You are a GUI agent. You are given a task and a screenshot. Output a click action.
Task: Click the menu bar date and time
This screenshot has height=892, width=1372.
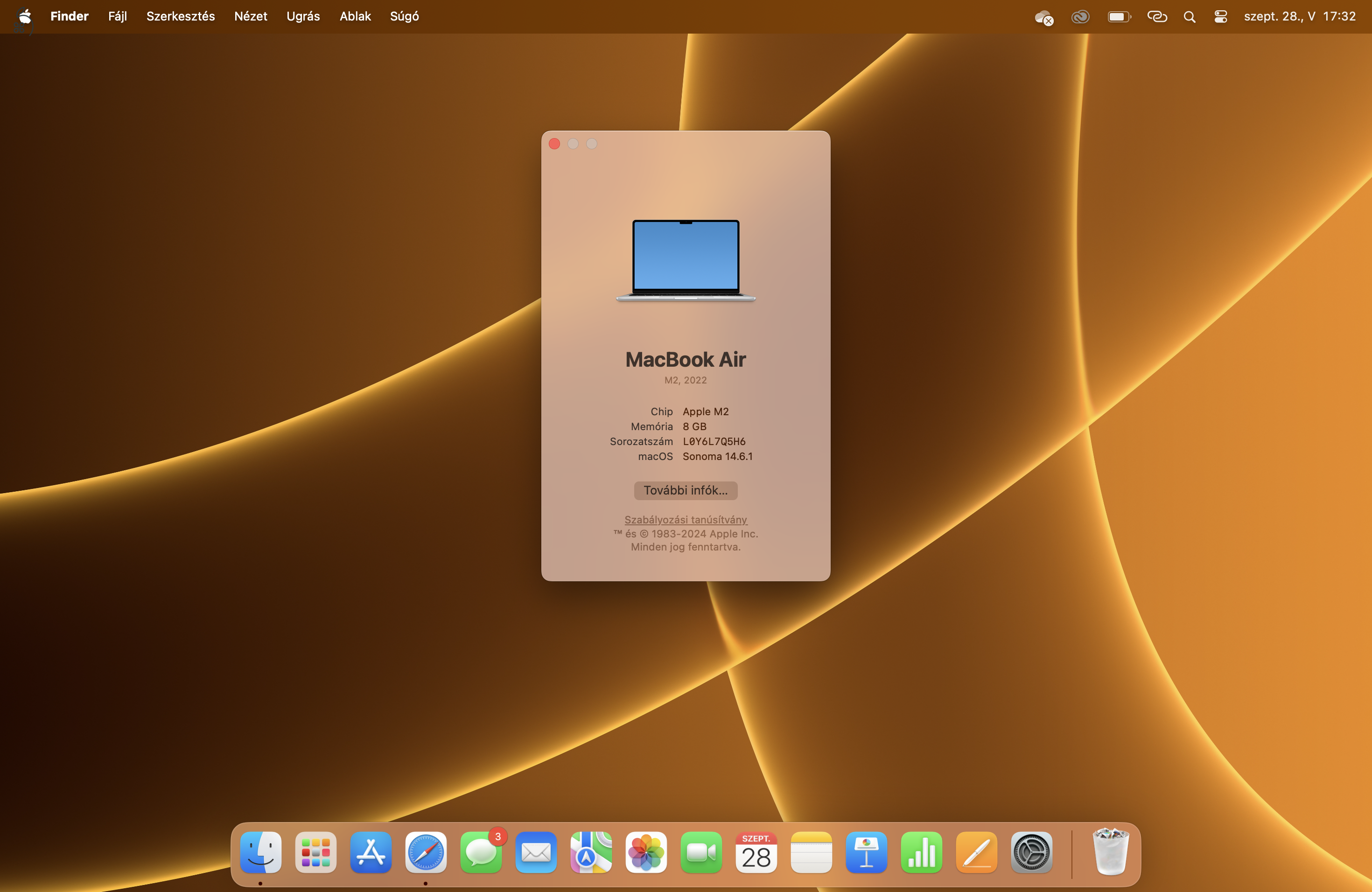[x=1299, y=16]
